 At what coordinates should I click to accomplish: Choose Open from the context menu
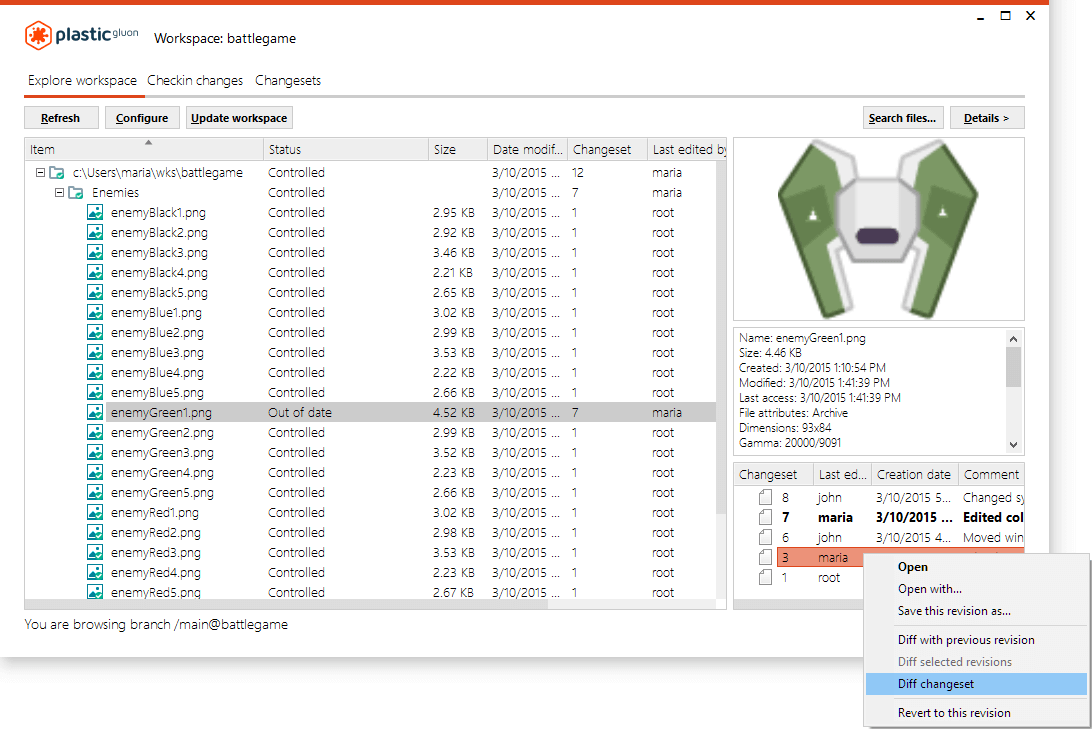(976, 567)
